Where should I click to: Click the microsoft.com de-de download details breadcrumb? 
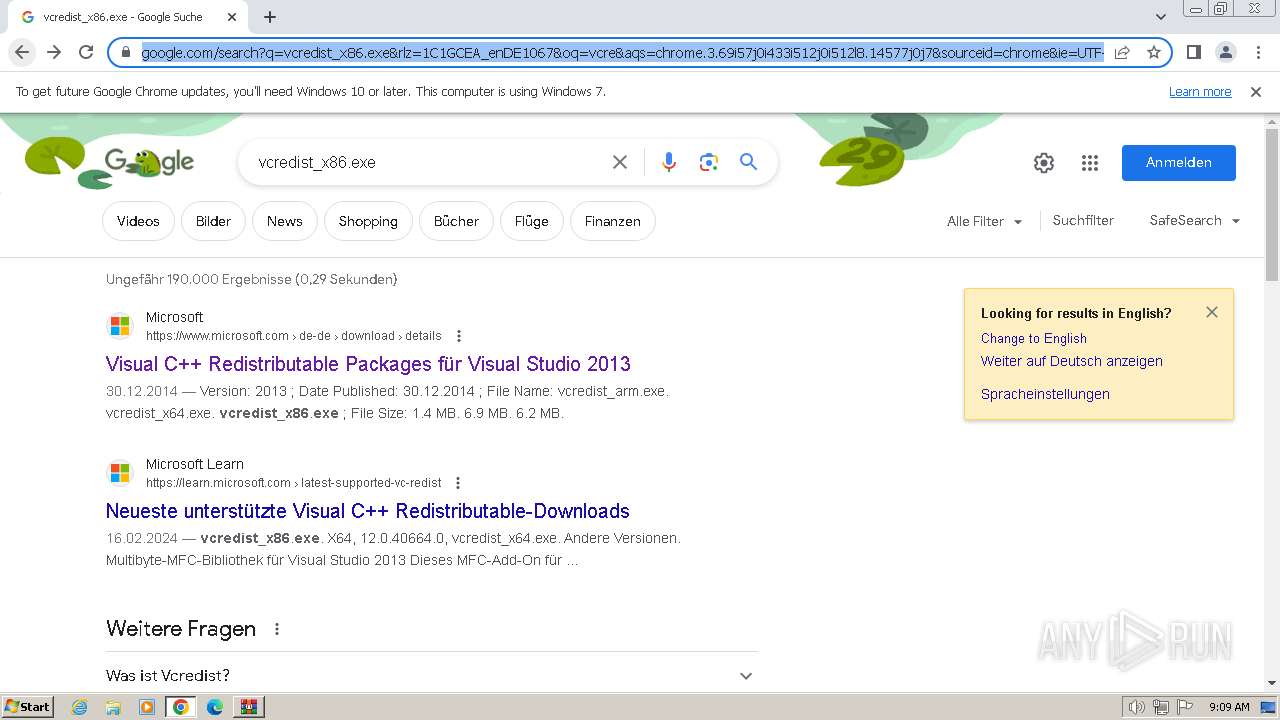[294, 336]
